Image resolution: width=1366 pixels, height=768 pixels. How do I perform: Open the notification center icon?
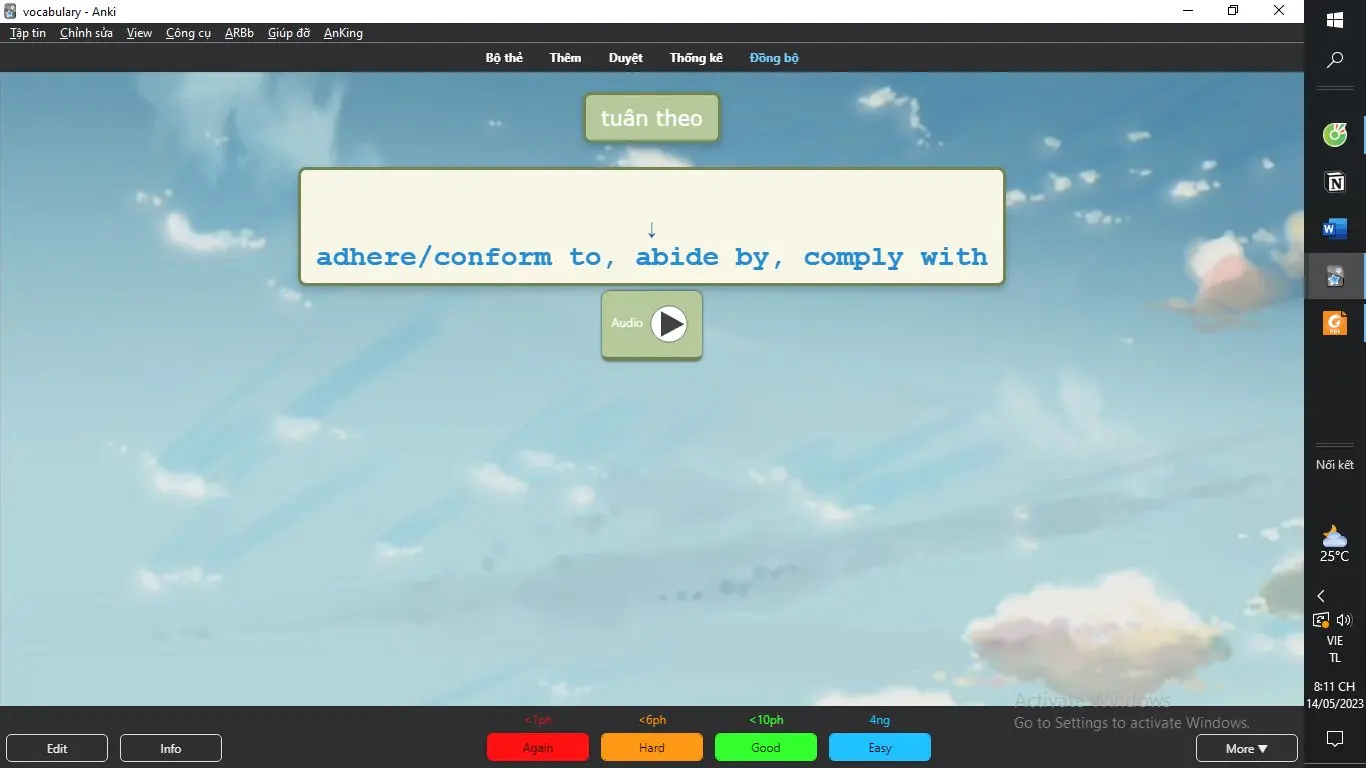pyautogui.click(x=1334, y=739)
